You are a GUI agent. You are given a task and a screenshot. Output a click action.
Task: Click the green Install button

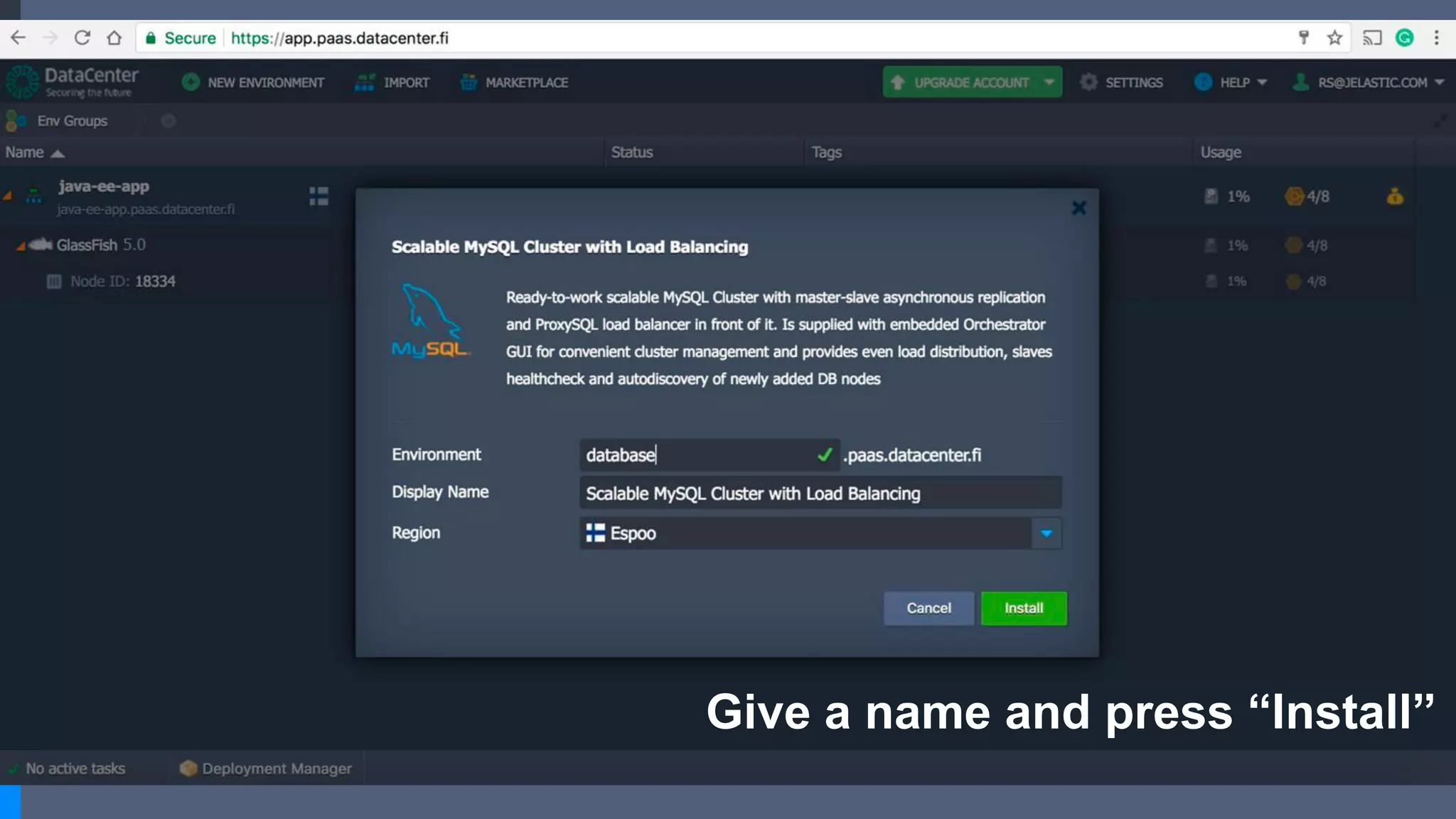point(1024,609)
